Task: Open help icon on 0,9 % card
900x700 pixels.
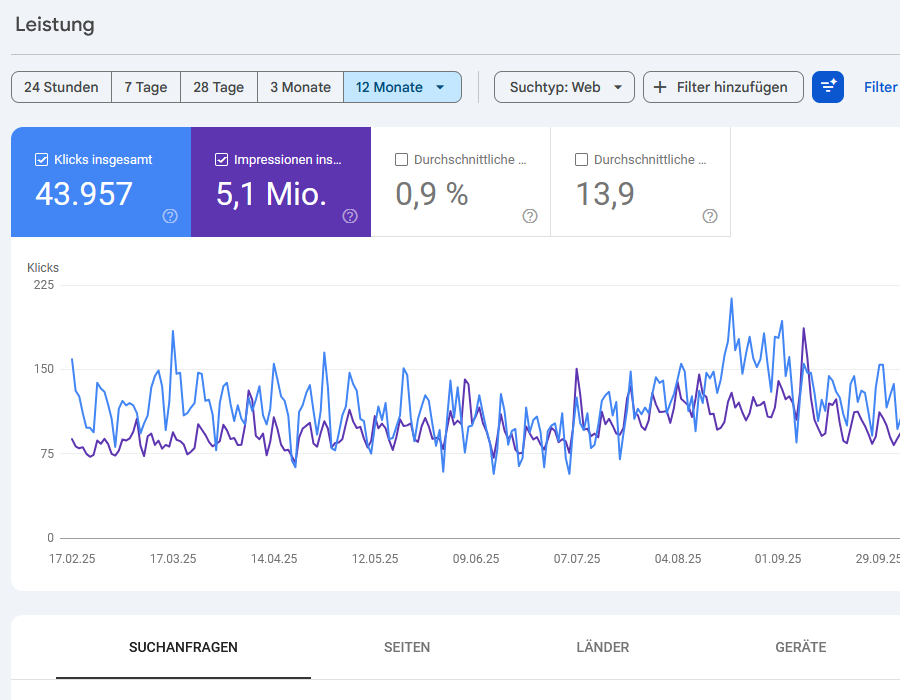Action: pyautogui.click(x=530, y=216)
